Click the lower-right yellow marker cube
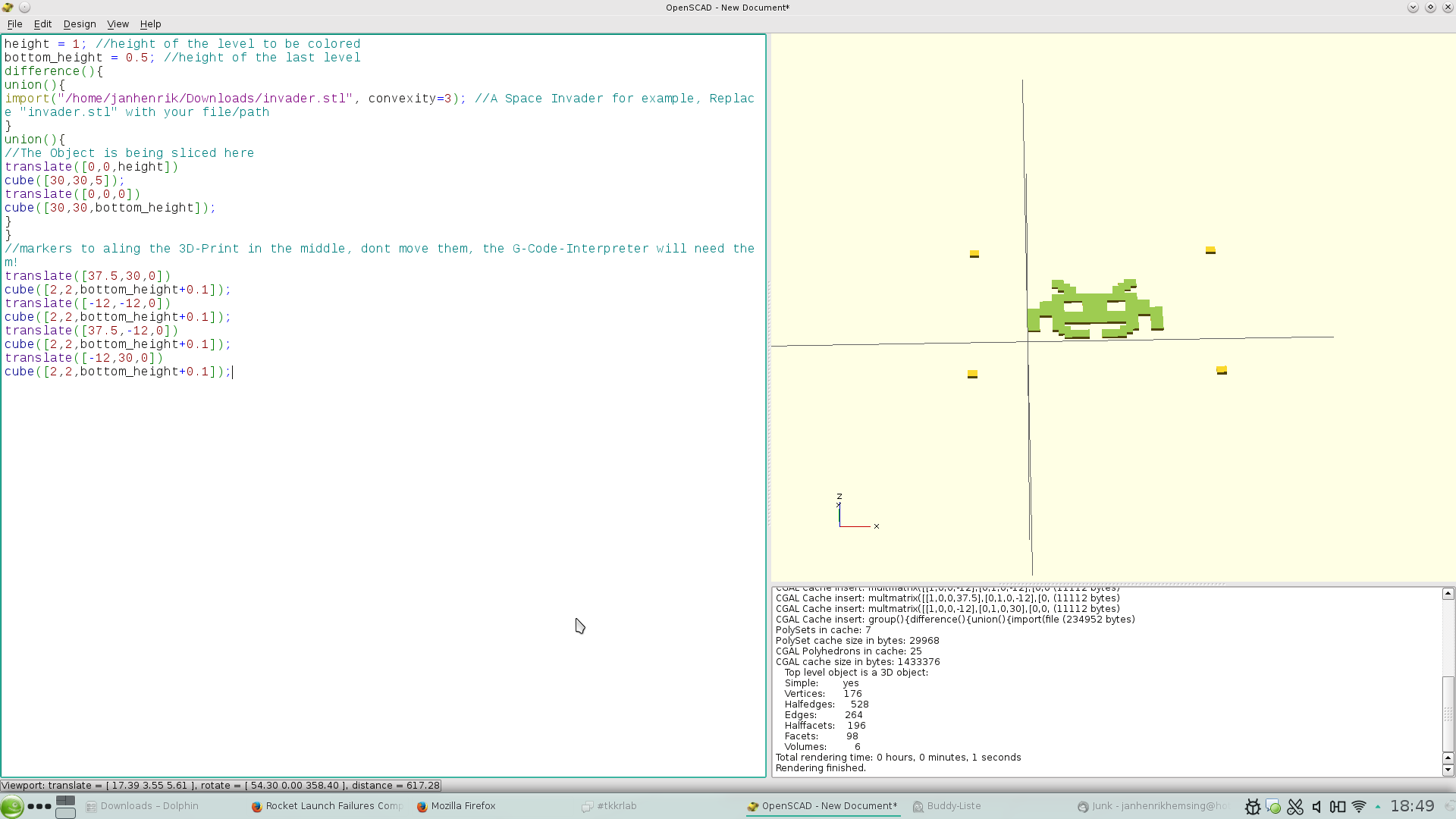Screen dimensions: 1456x819 coord(1222,371)
